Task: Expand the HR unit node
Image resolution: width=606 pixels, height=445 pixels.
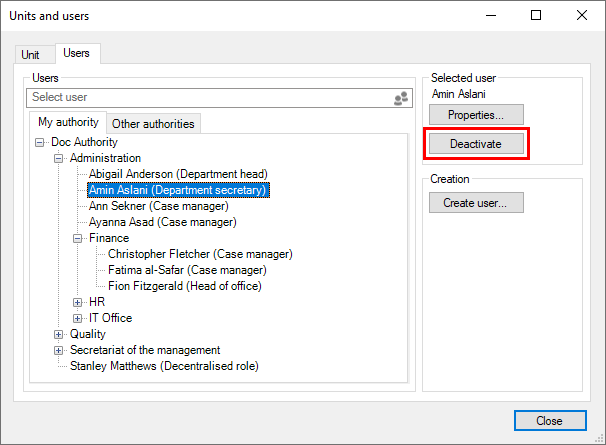Action: 78,302
